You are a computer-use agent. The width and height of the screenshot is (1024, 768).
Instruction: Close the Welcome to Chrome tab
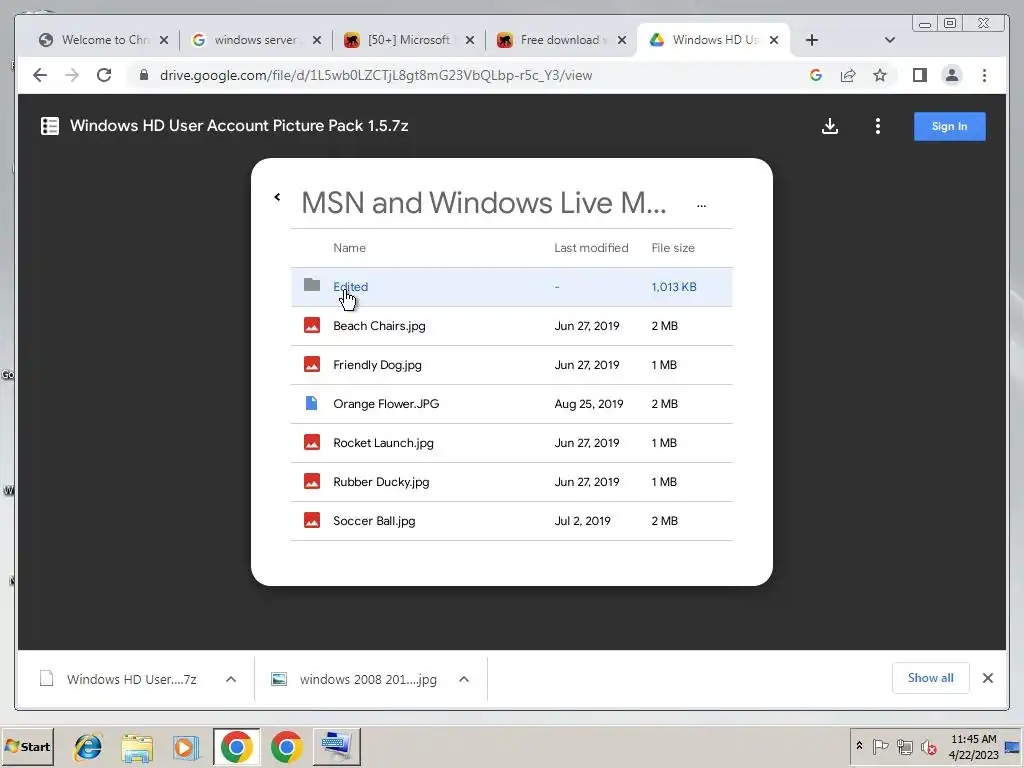[x=164, y=40]
